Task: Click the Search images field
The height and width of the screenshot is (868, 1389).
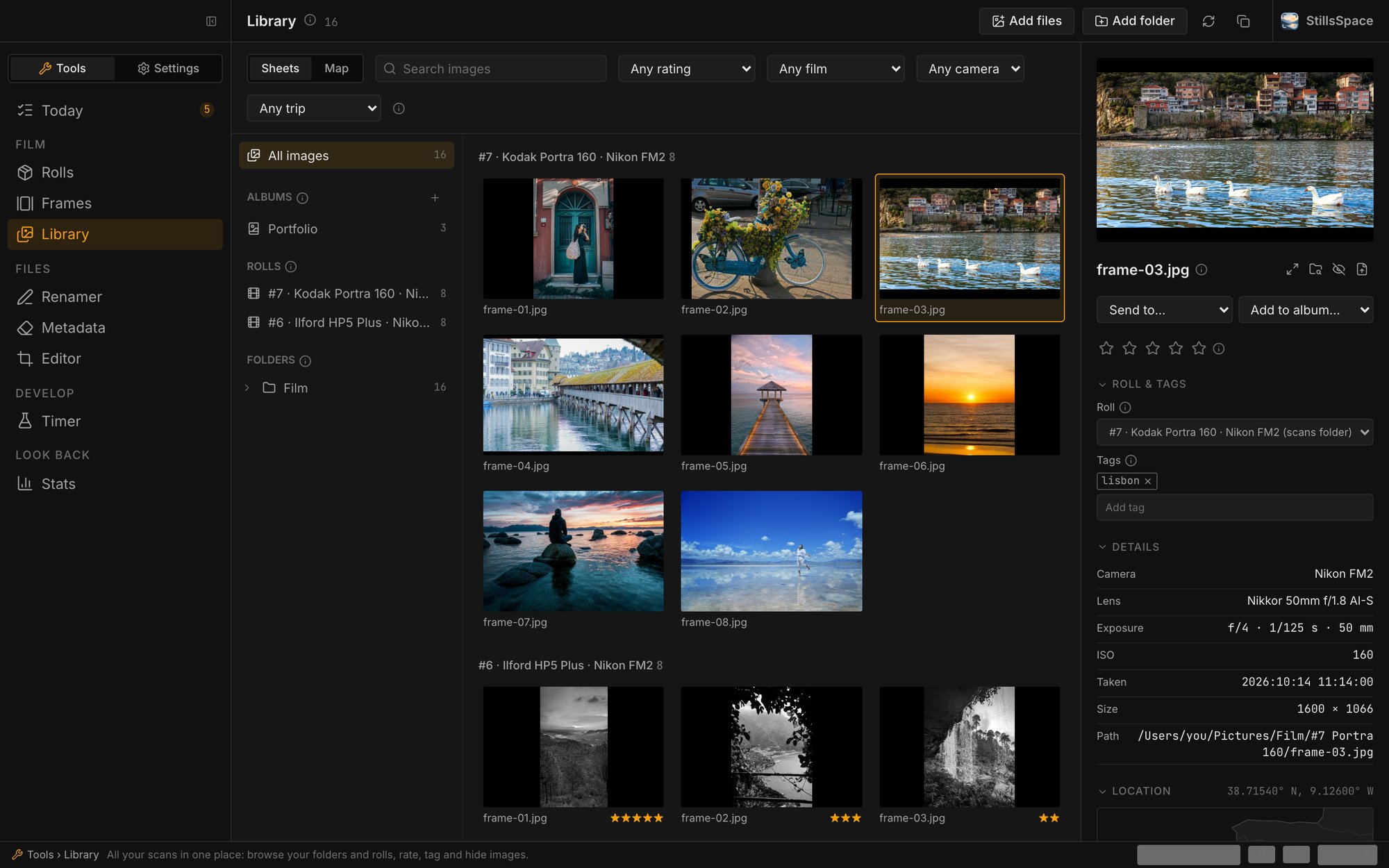Action: [491, 69]
